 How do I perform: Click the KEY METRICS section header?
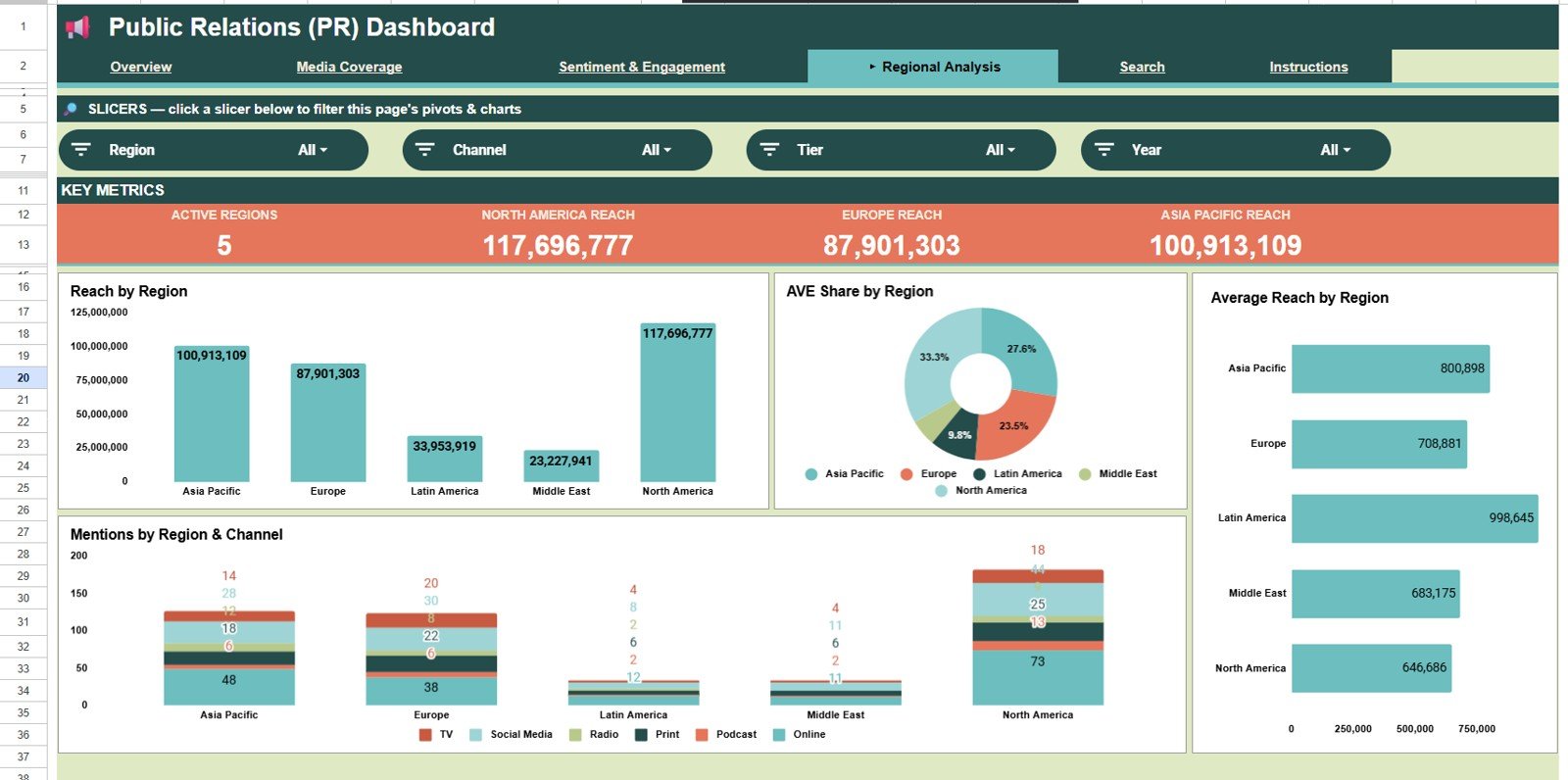tap(113, 190)
